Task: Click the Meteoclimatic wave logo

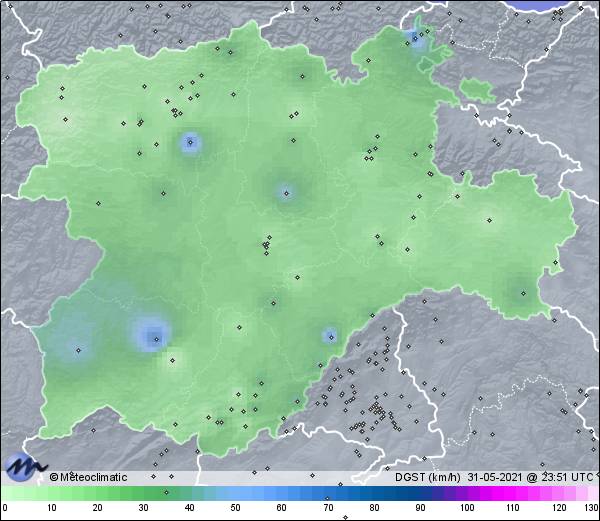Action: pos(25,467)
